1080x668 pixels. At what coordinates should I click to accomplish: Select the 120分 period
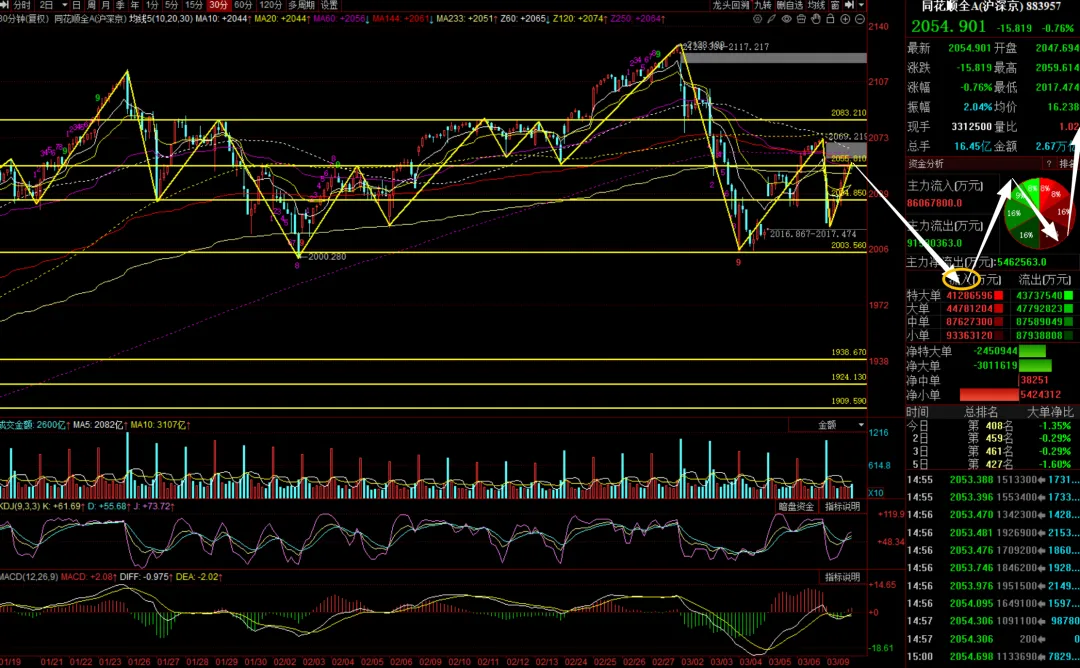click(271, 5)
